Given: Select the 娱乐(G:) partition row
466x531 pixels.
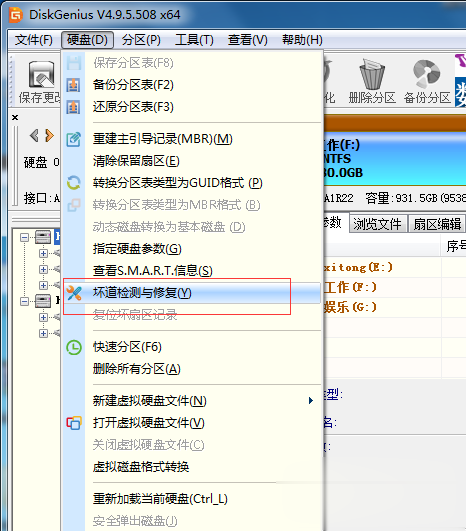Looking at the screenshot, I should pos(395,307).
